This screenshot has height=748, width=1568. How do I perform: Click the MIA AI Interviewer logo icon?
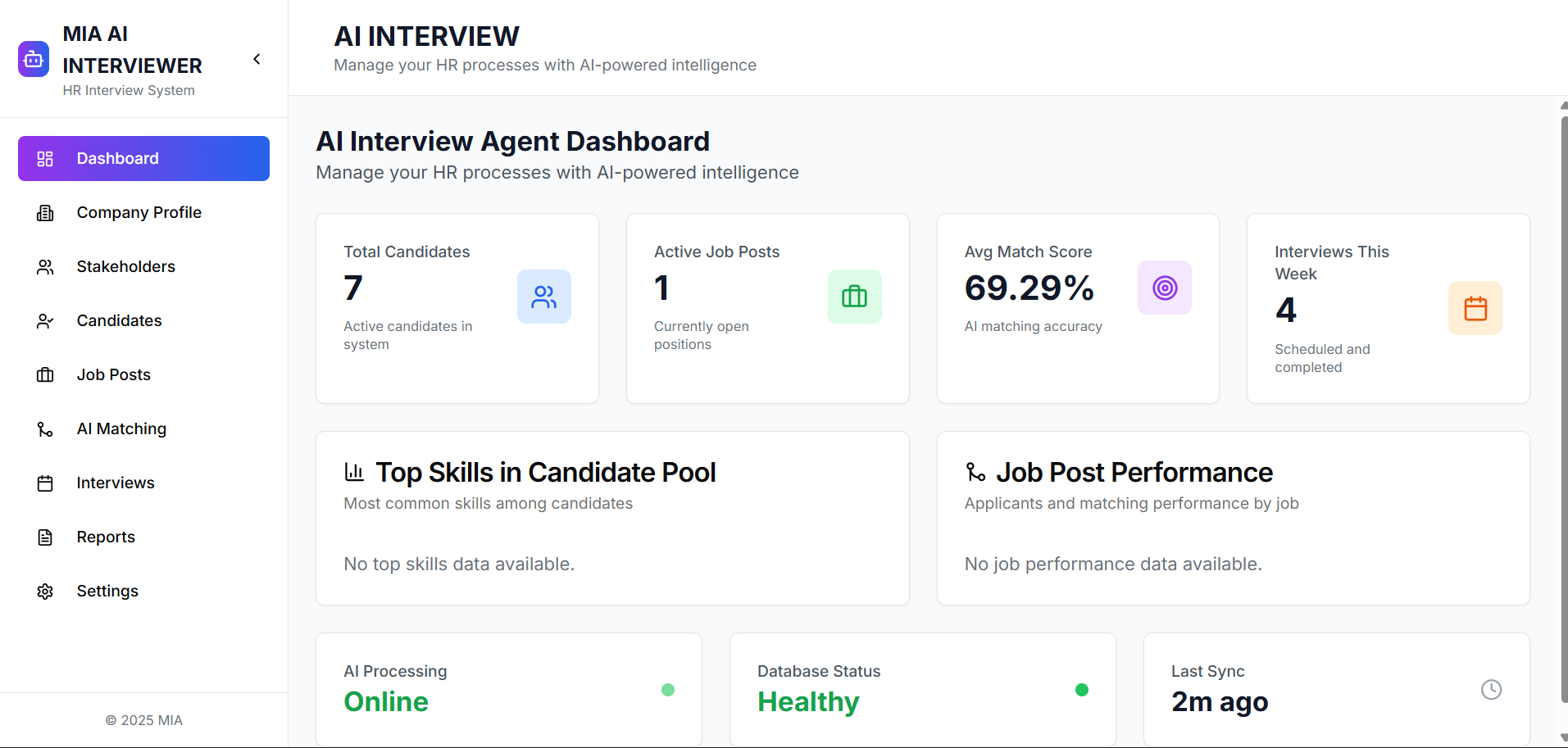33,58
